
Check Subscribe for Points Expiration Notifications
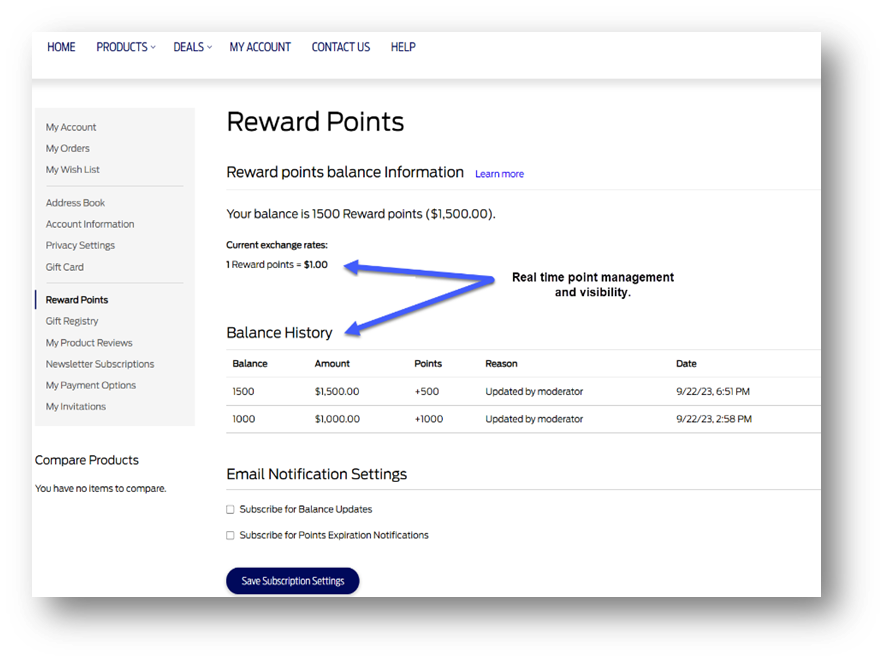coord(230,535)
